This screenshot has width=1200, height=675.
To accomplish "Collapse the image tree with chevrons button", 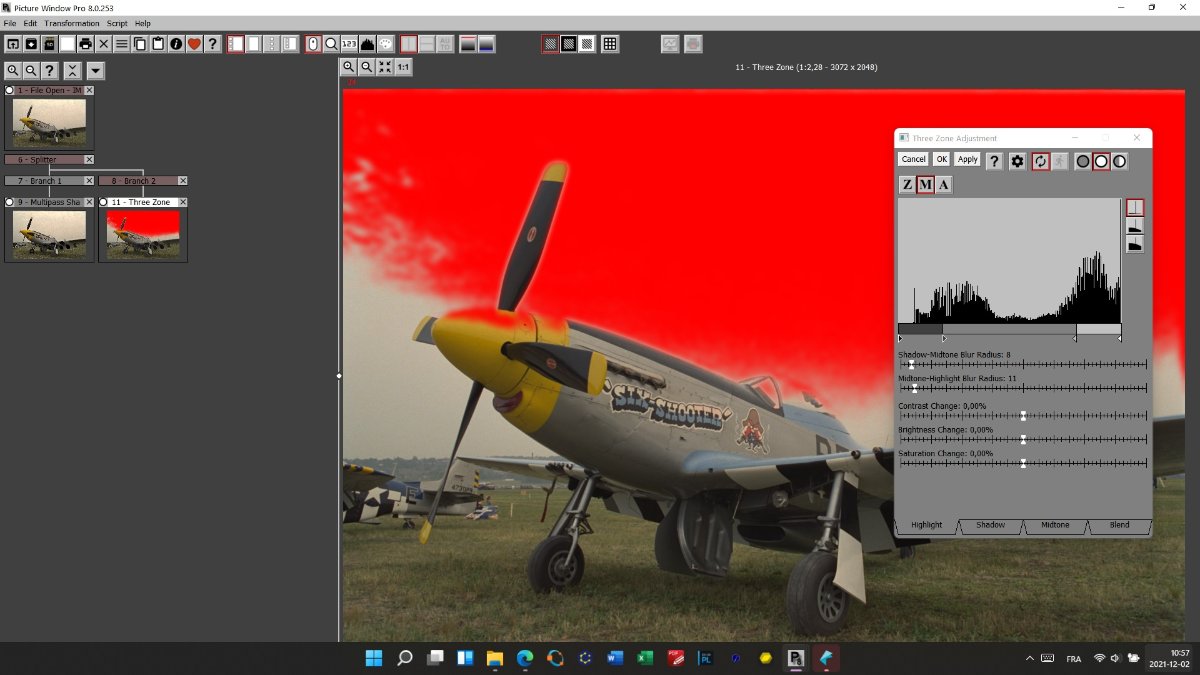I will click(72, 71).
